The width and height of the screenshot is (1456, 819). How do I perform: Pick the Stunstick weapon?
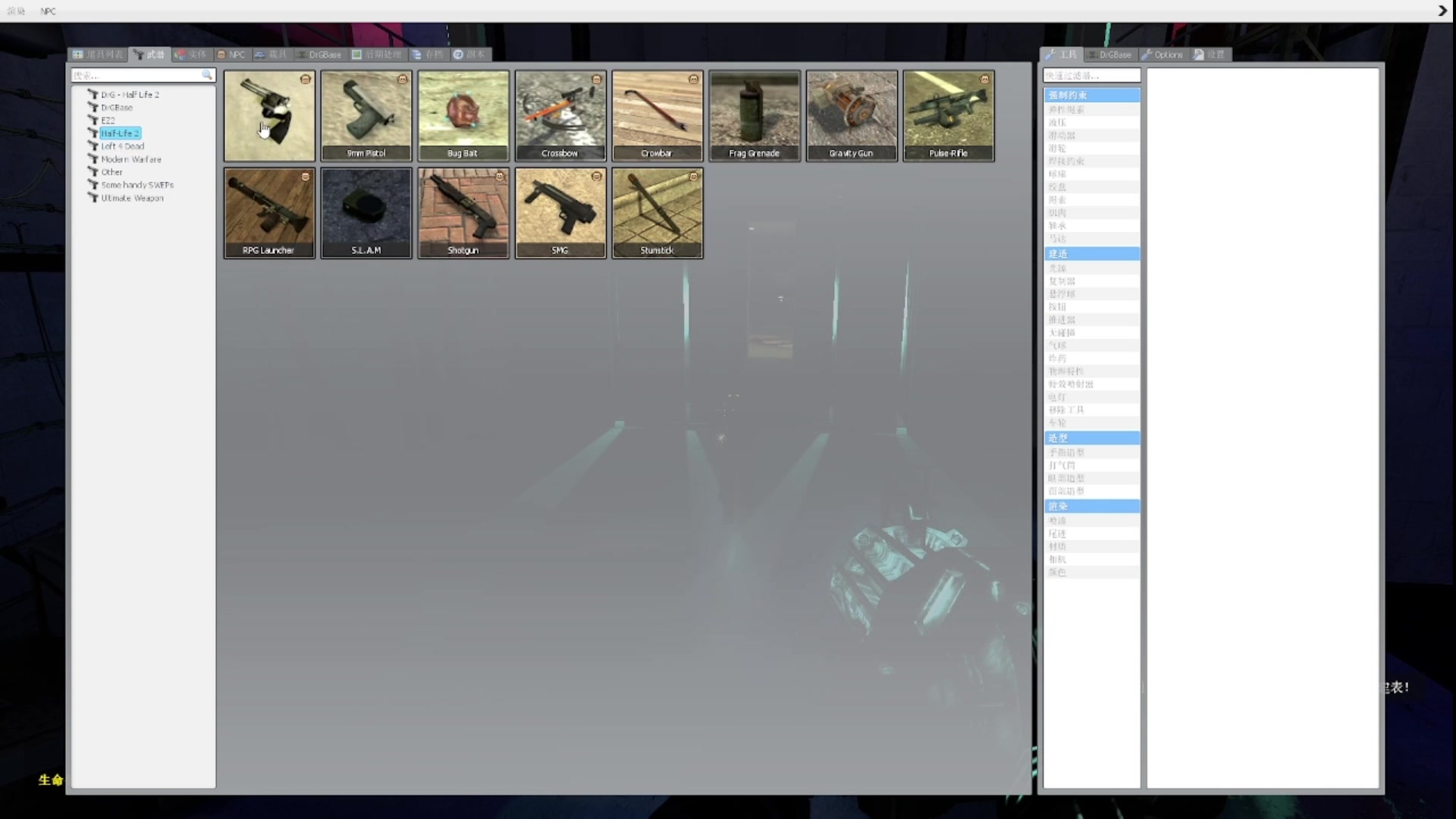657,213
